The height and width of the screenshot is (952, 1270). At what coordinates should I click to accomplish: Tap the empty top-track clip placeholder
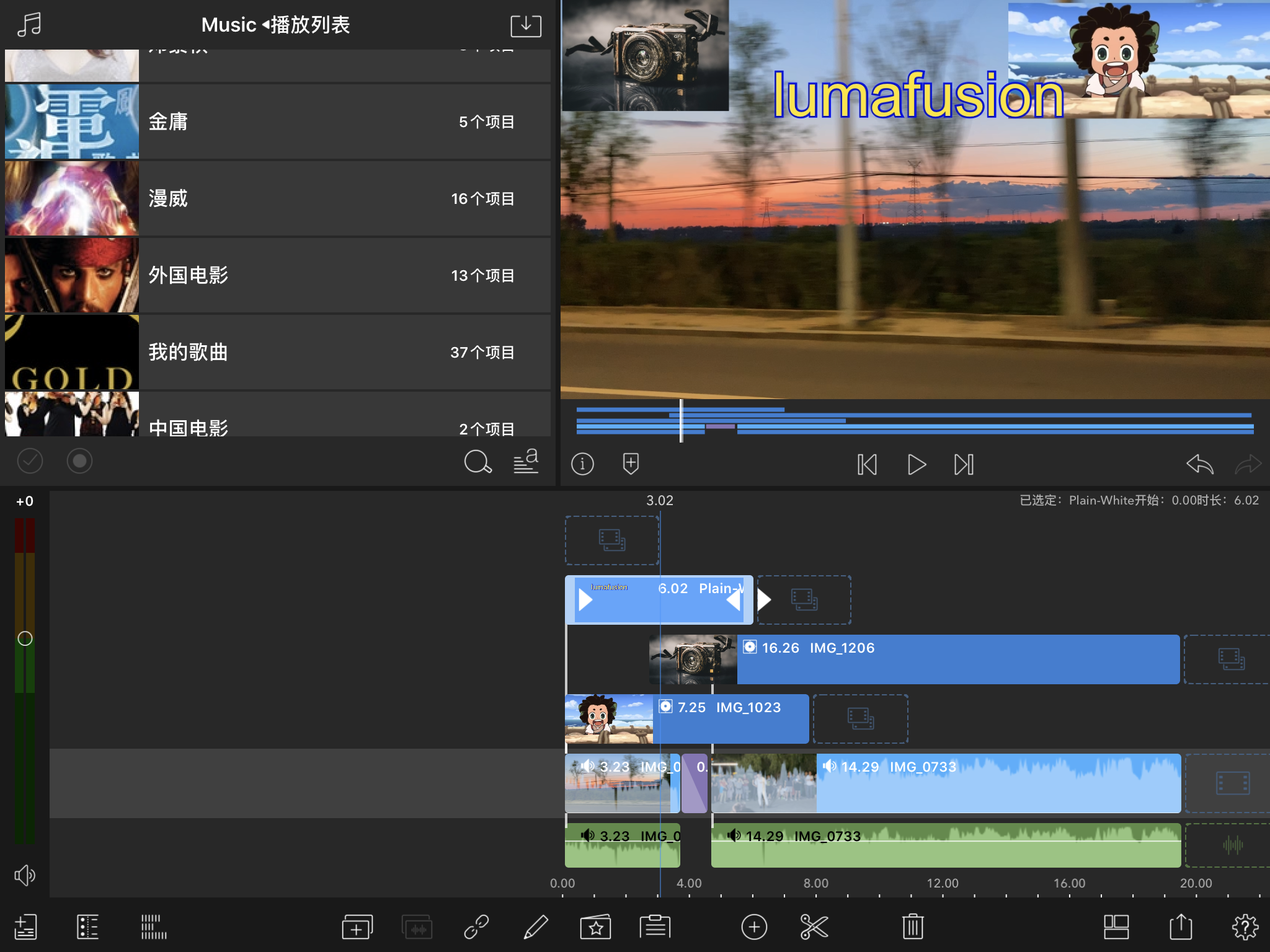[612, 540]
